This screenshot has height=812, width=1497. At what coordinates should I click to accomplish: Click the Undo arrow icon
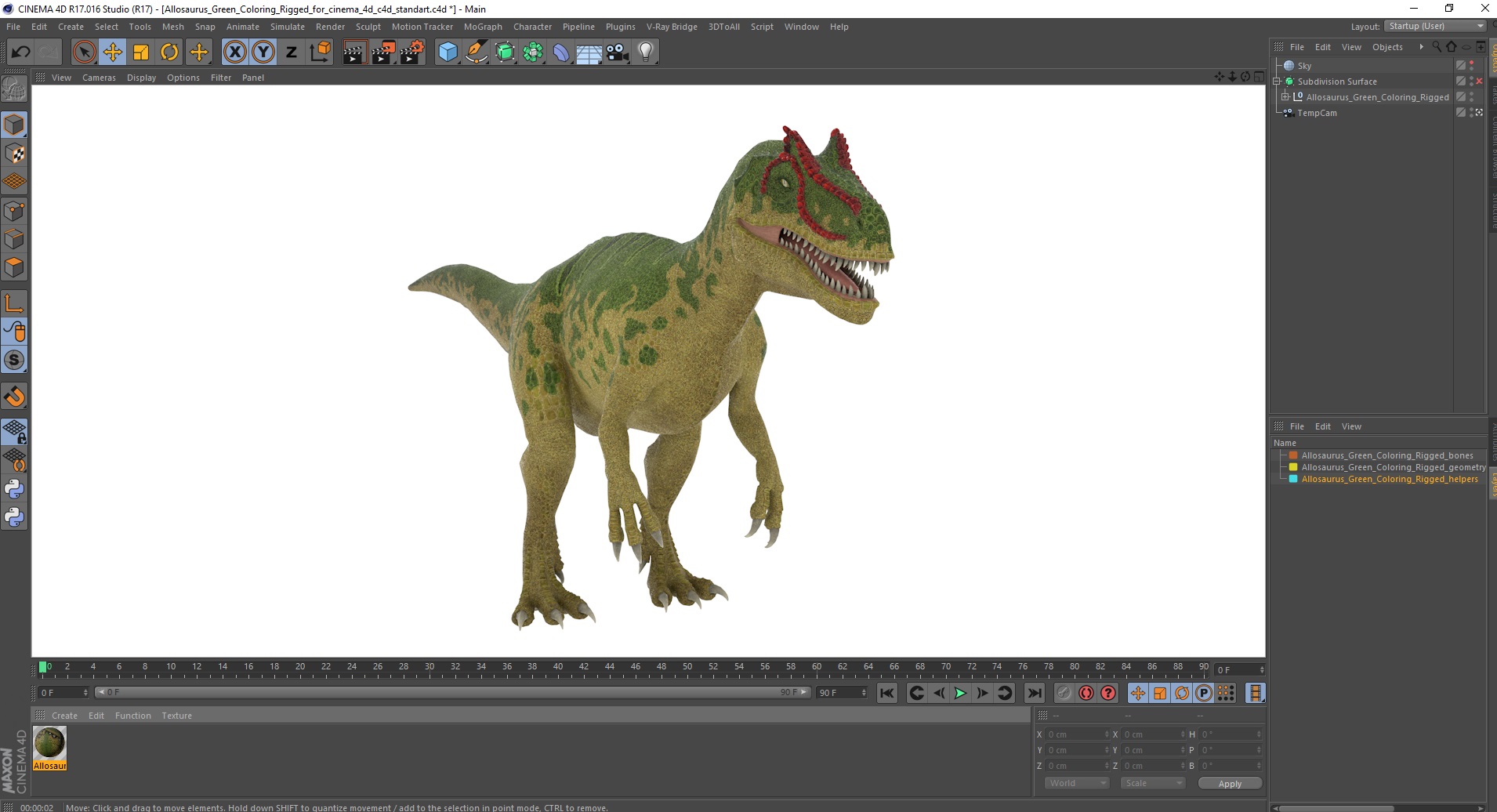coord(21,53)
